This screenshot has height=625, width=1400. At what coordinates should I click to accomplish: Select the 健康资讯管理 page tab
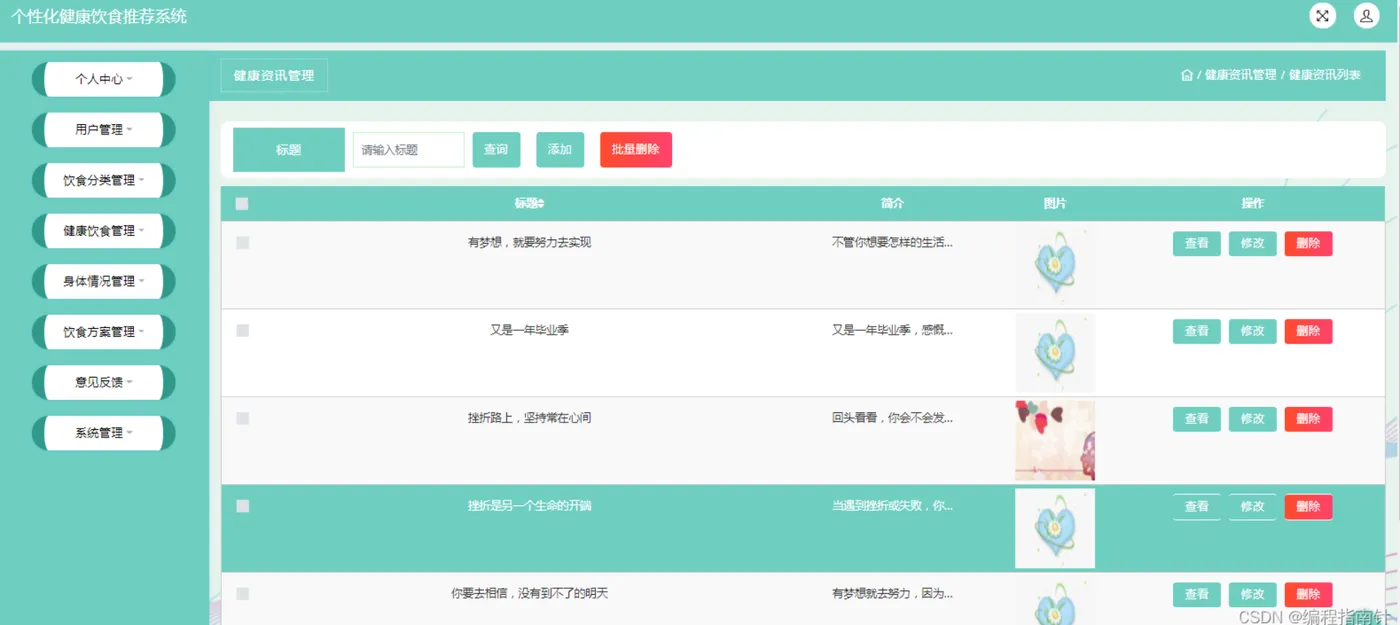point(274,76)
